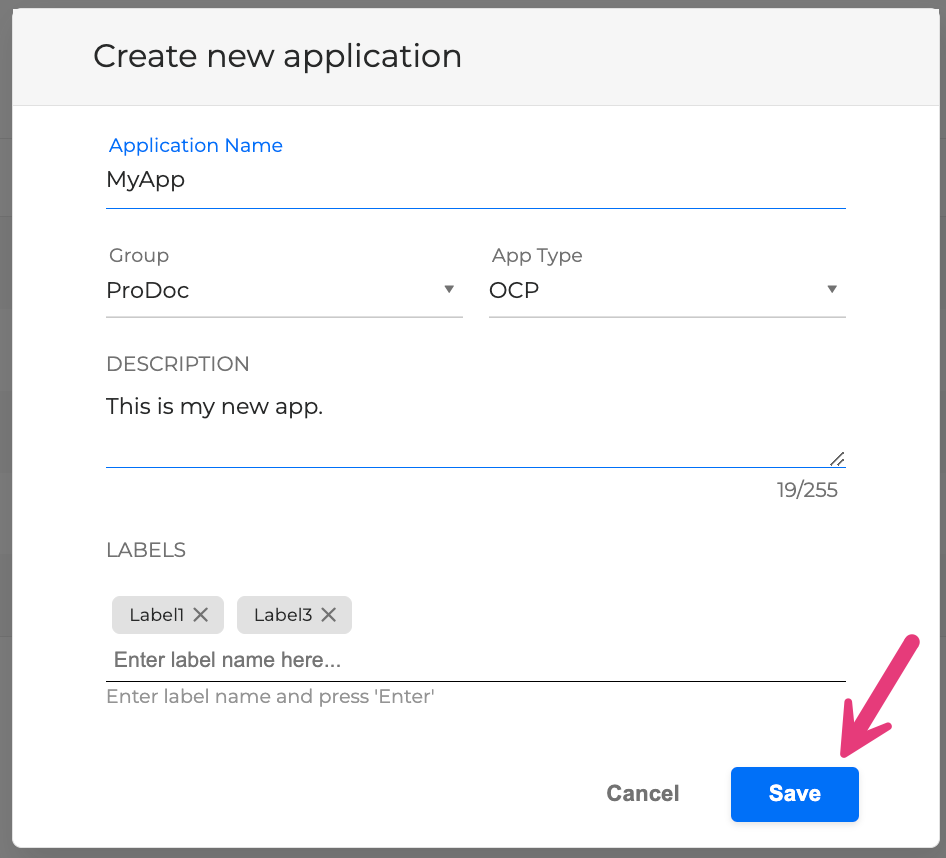Save the new application
946x858 pixels.
(794, 794)
